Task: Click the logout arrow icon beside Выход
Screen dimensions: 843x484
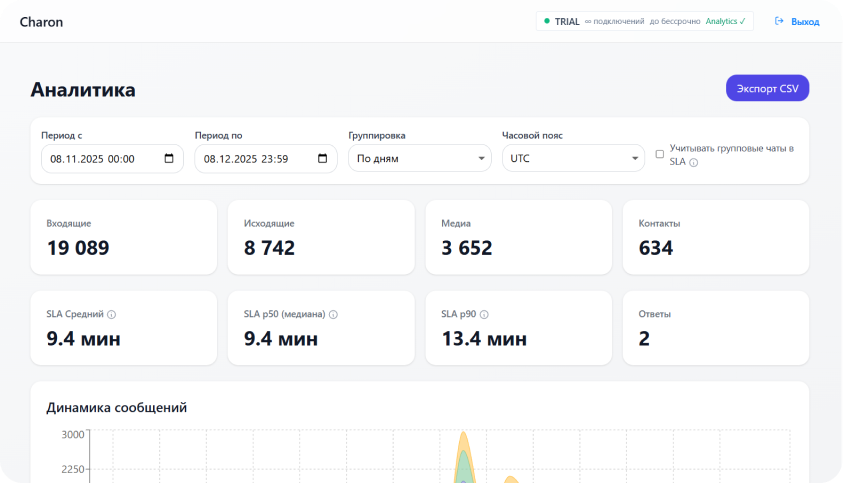Action: (779, 21)
